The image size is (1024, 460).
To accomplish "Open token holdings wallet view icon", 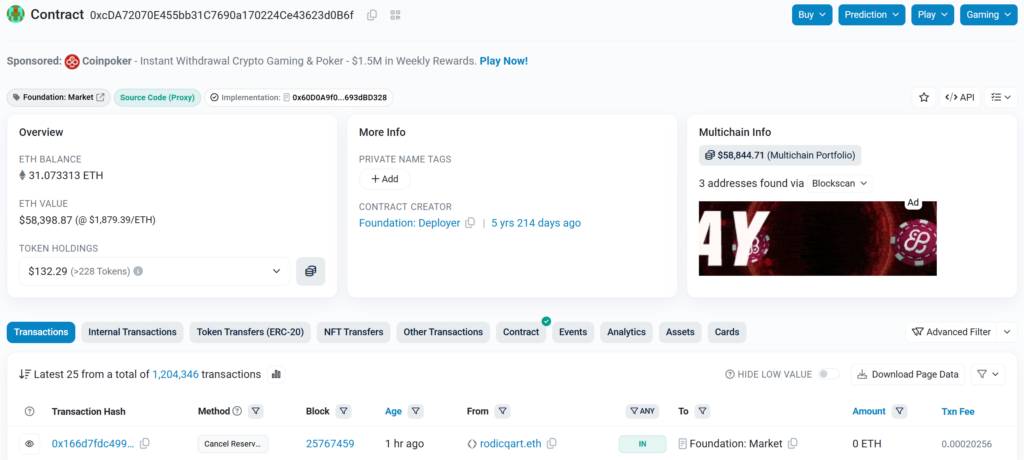I will click(x=311, y=271).
